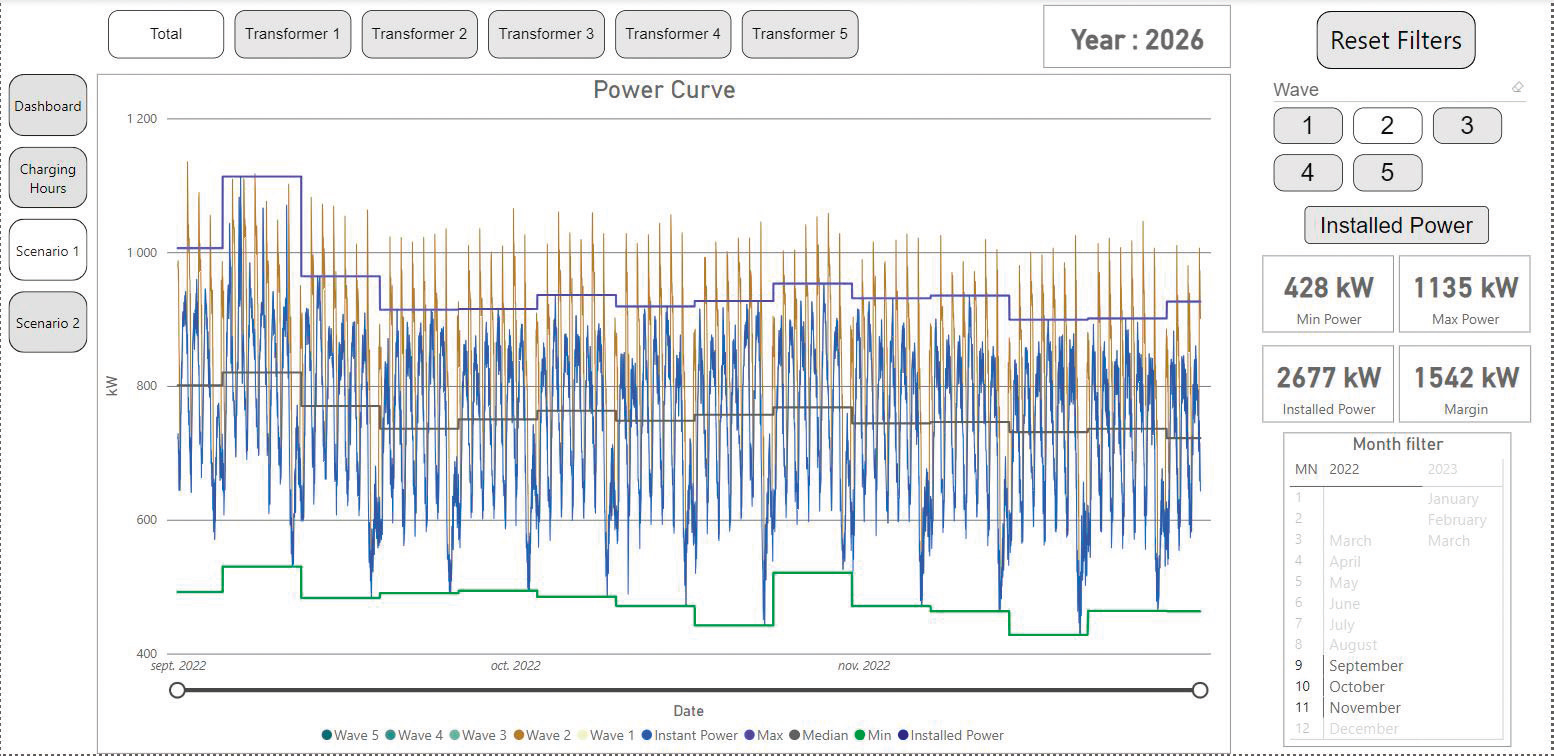This screenshot has height=756, width=1555.
Task: Click the Reset Filters button
Action: pos(1395,40)
